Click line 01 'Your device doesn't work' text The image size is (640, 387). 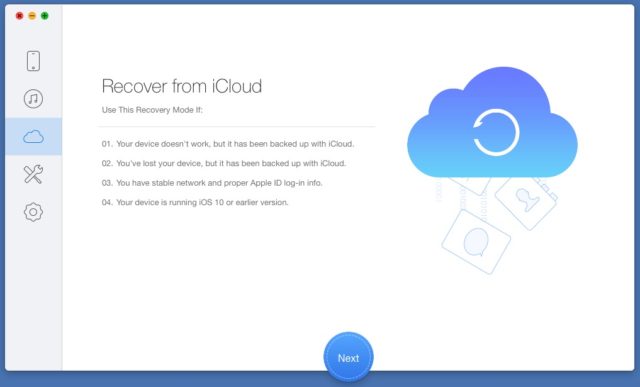228,144
